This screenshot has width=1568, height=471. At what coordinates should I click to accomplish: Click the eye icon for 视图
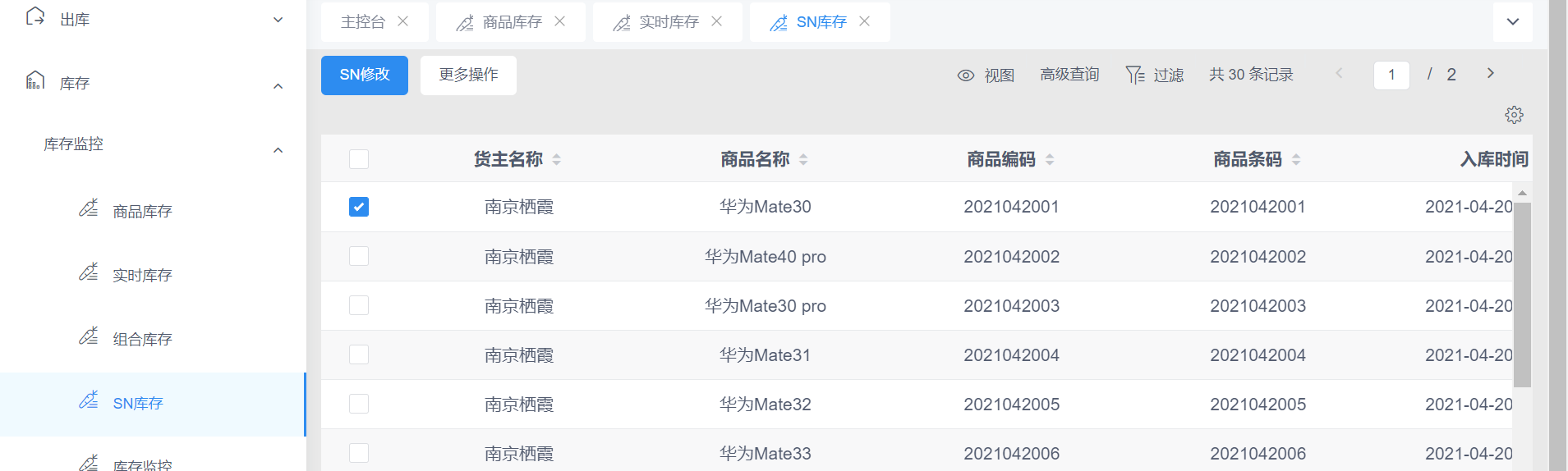point(966,75)
